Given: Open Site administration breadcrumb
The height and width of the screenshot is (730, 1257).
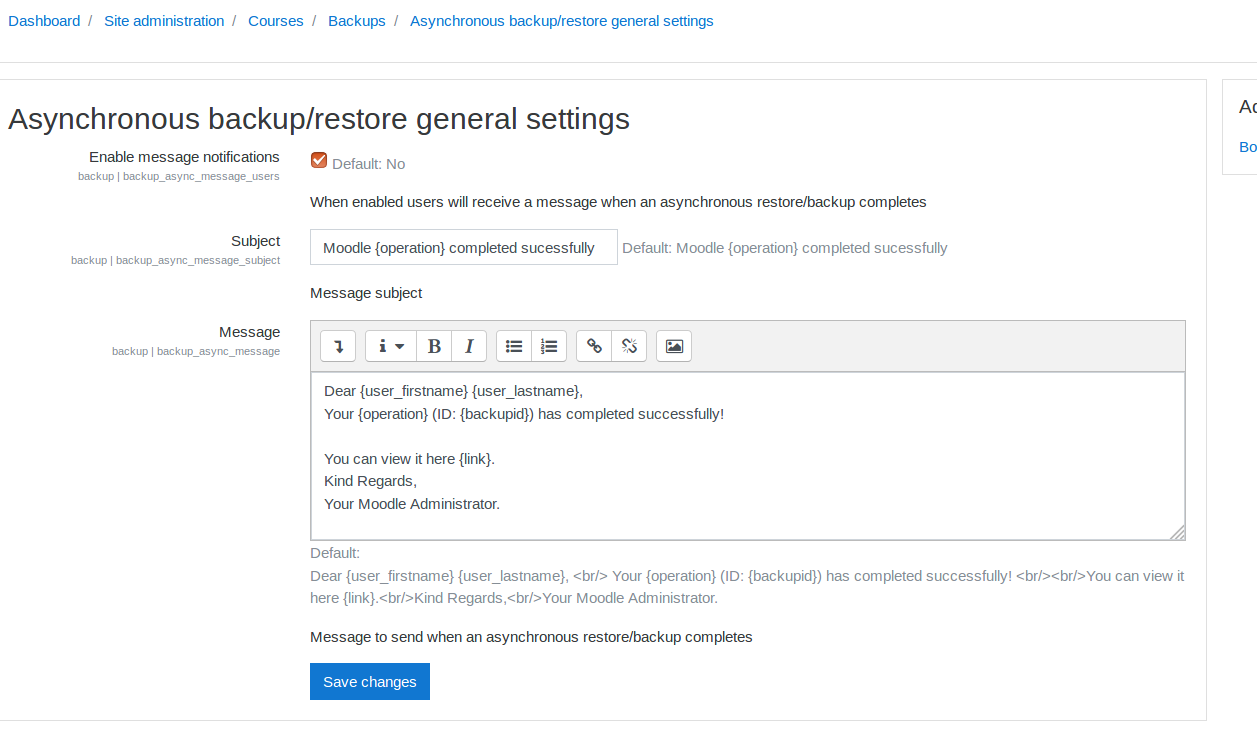Looking at the screenshot, I should 164,21.
